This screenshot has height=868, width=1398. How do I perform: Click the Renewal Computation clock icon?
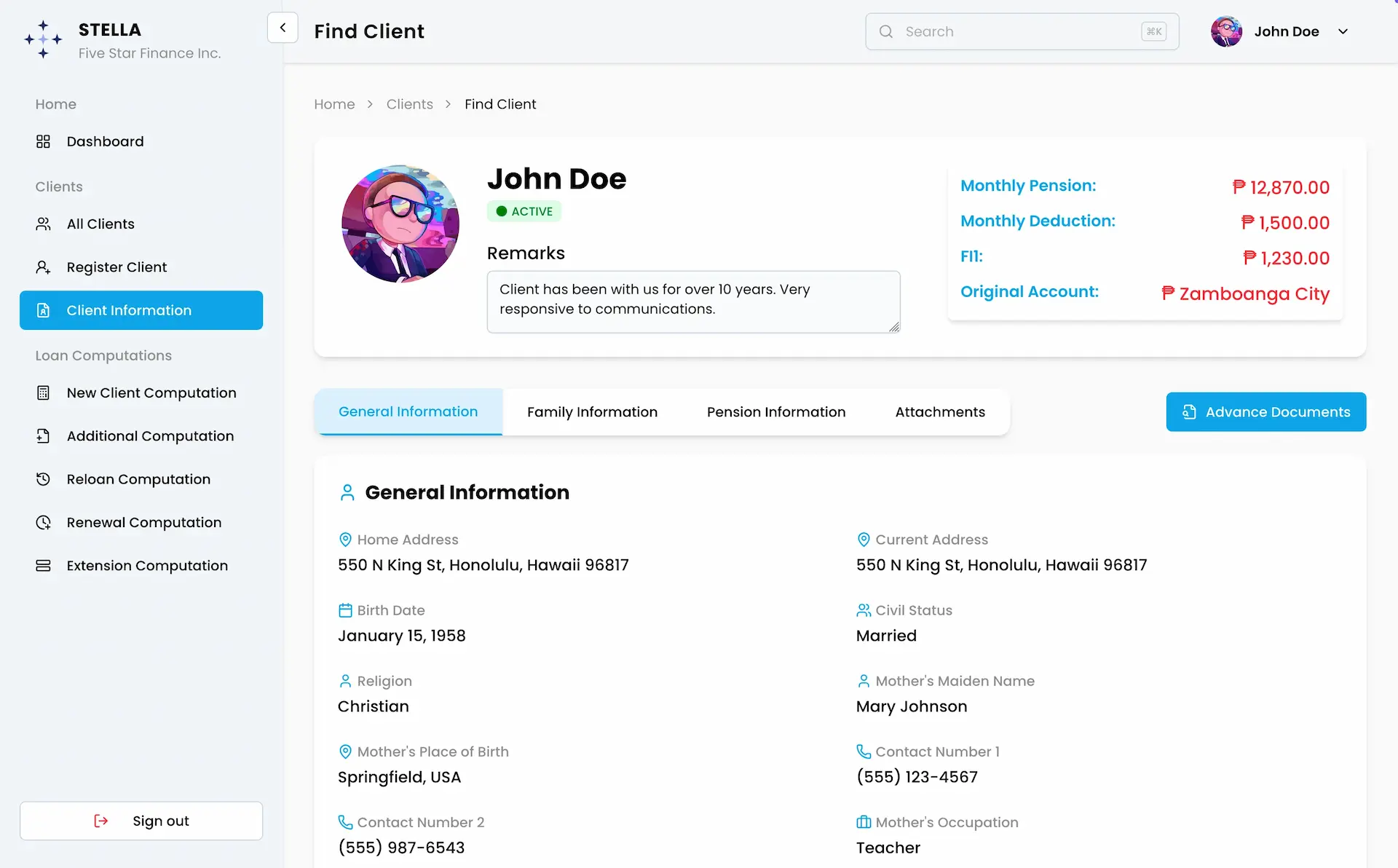tap(43, 522)
